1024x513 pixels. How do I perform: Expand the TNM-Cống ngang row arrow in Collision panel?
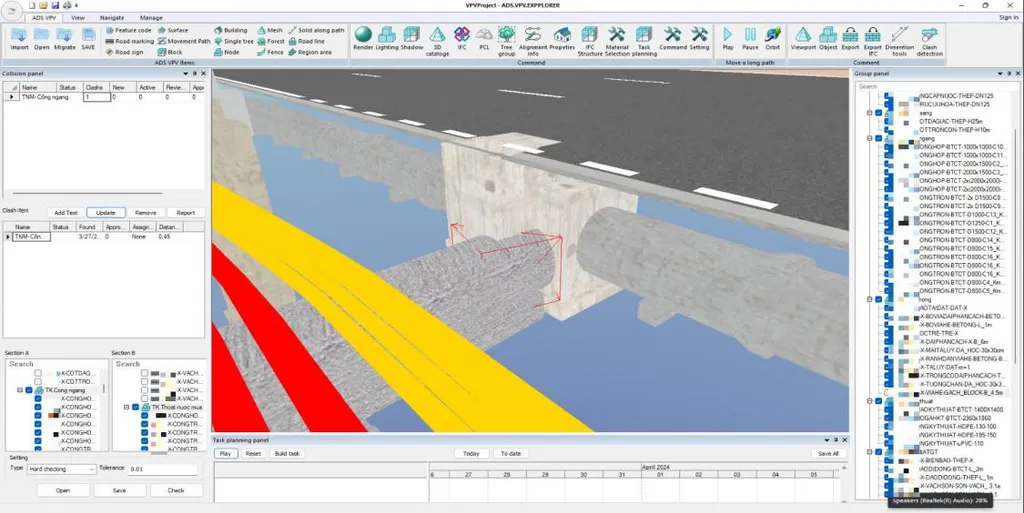pos(10,97)
